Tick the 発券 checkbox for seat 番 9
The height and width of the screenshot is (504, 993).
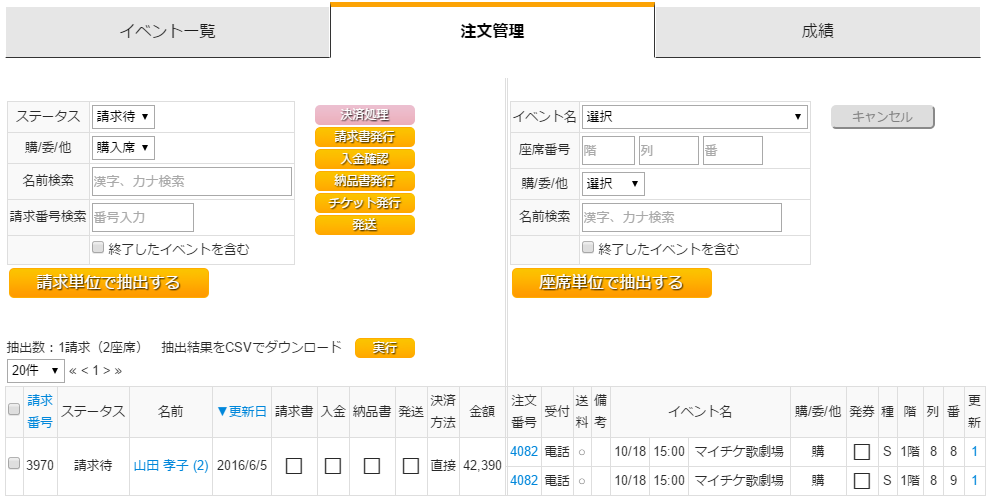point(861,480)
